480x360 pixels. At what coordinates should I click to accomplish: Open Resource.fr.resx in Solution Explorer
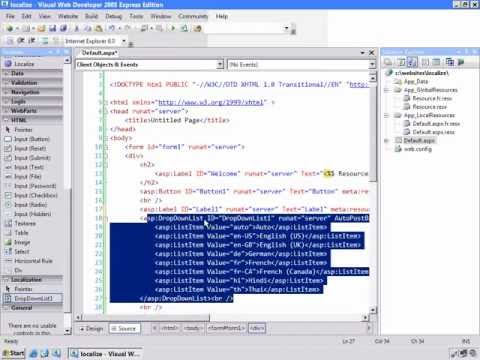pos(432,98)
